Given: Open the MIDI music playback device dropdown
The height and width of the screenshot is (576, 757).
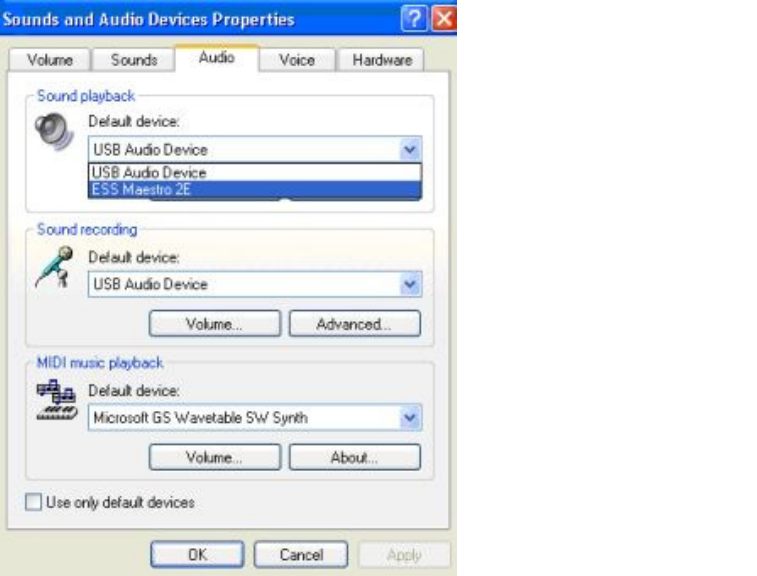Looking at the screenshot, I should (255, 417).
